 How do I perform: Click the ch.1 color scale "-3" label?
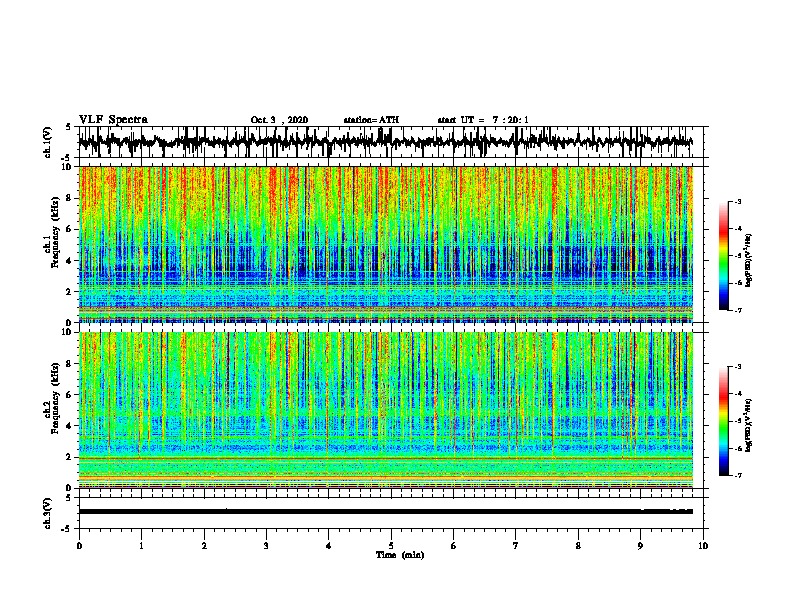tap(737, 202)
